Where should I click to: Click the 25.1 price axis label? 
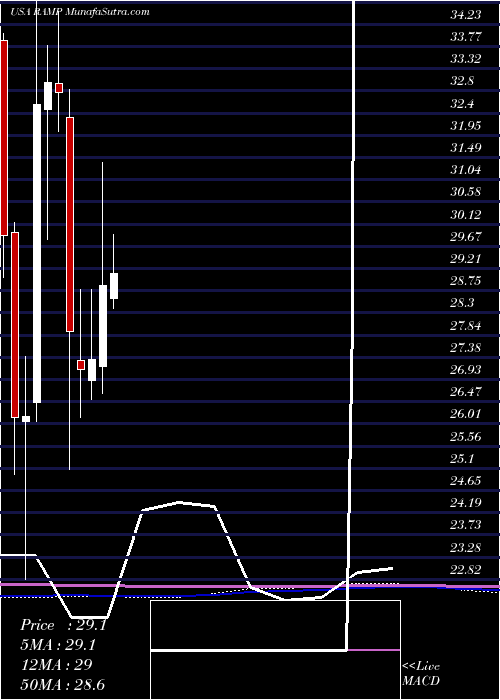tap(462, 459)
